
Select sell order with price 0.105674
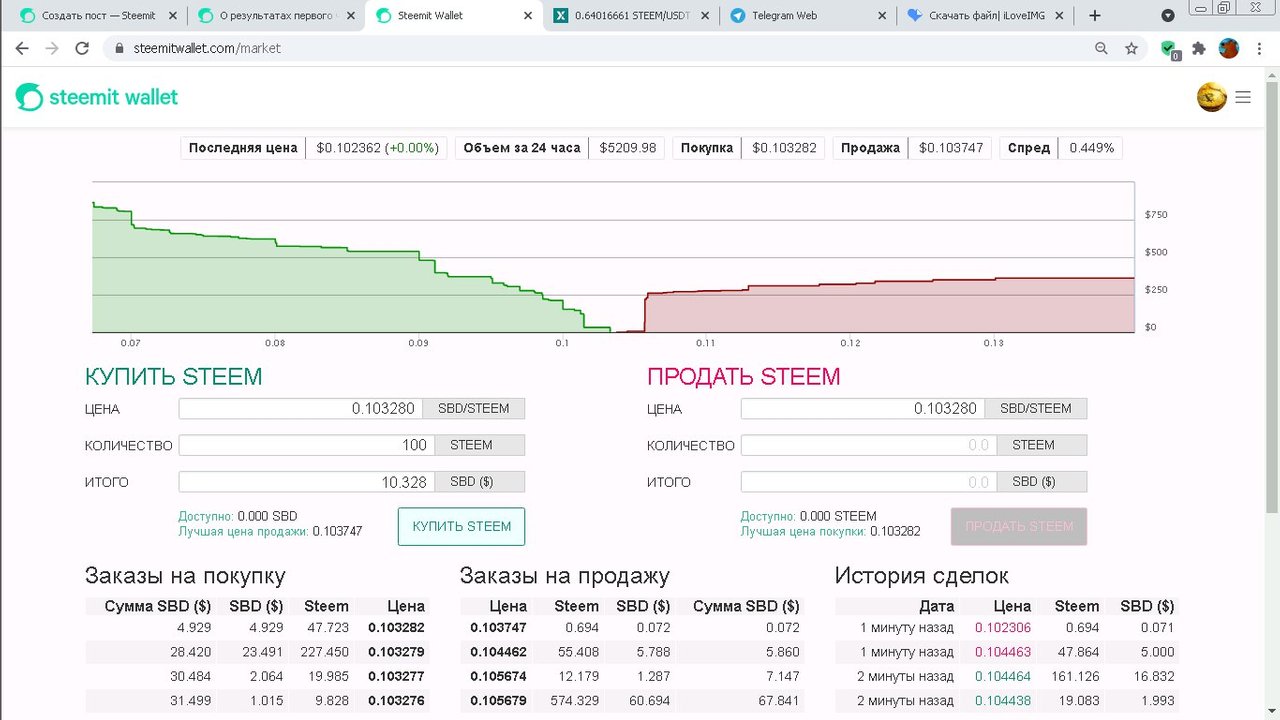coord(632,676)
